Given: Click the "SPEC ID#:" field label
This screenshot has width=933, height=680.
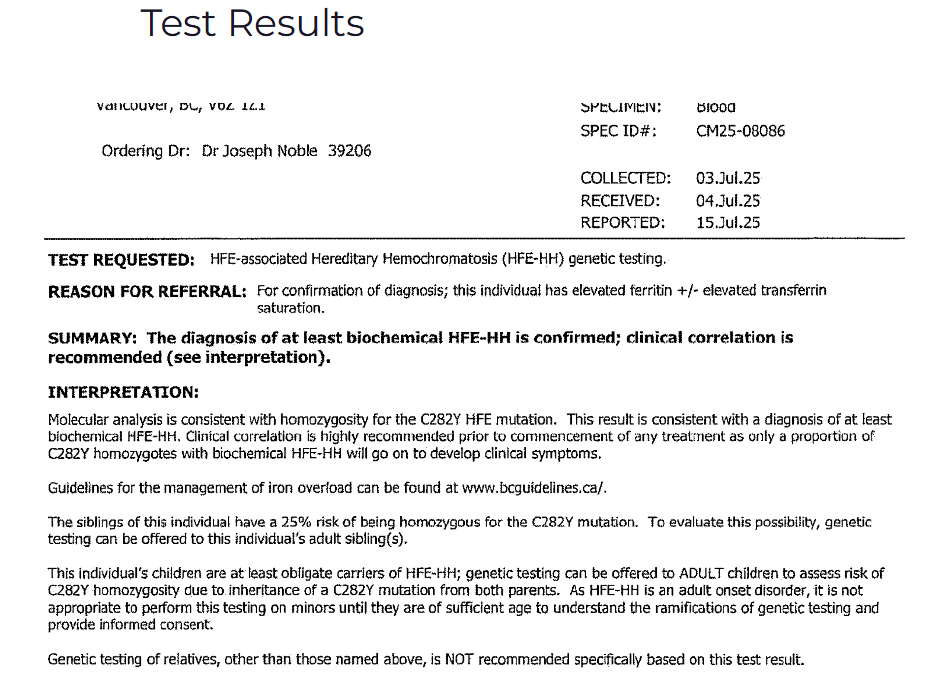Looking at the screenshot, I should [619, 131].
